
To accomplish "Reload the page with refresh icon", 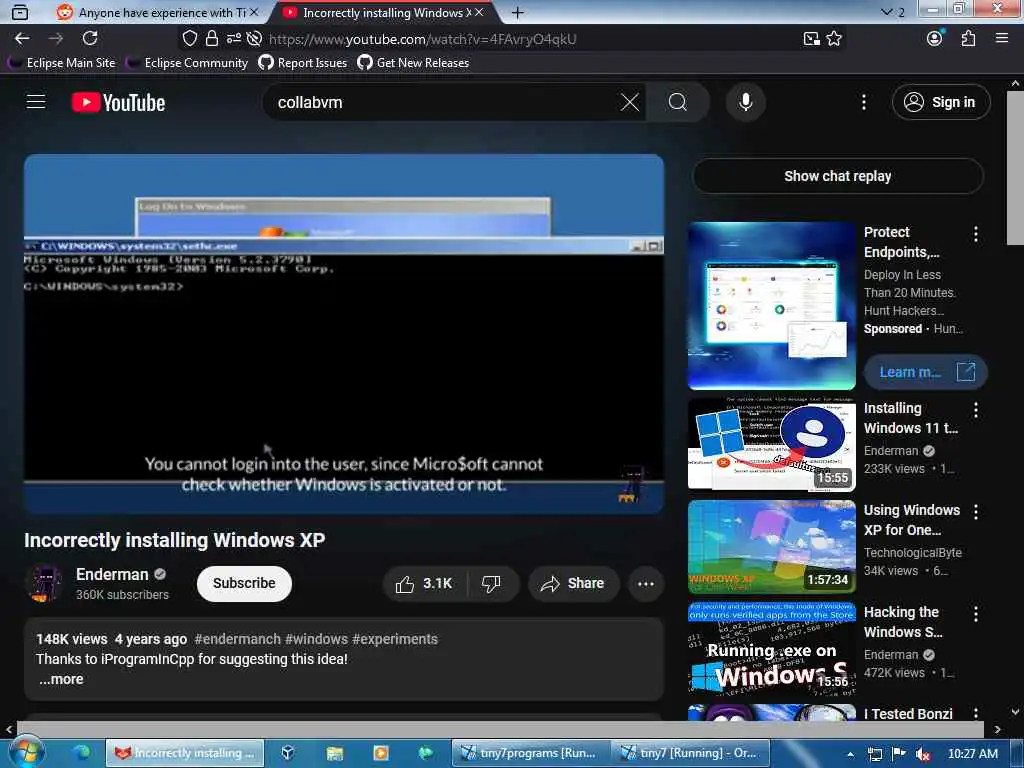I will point(90,39).
